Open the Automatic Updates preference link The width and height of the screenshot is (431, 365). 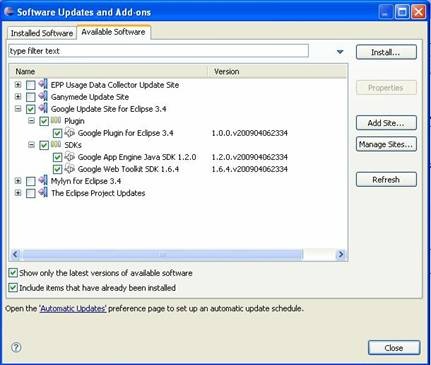pyautogui.click(x=73, y=309)
